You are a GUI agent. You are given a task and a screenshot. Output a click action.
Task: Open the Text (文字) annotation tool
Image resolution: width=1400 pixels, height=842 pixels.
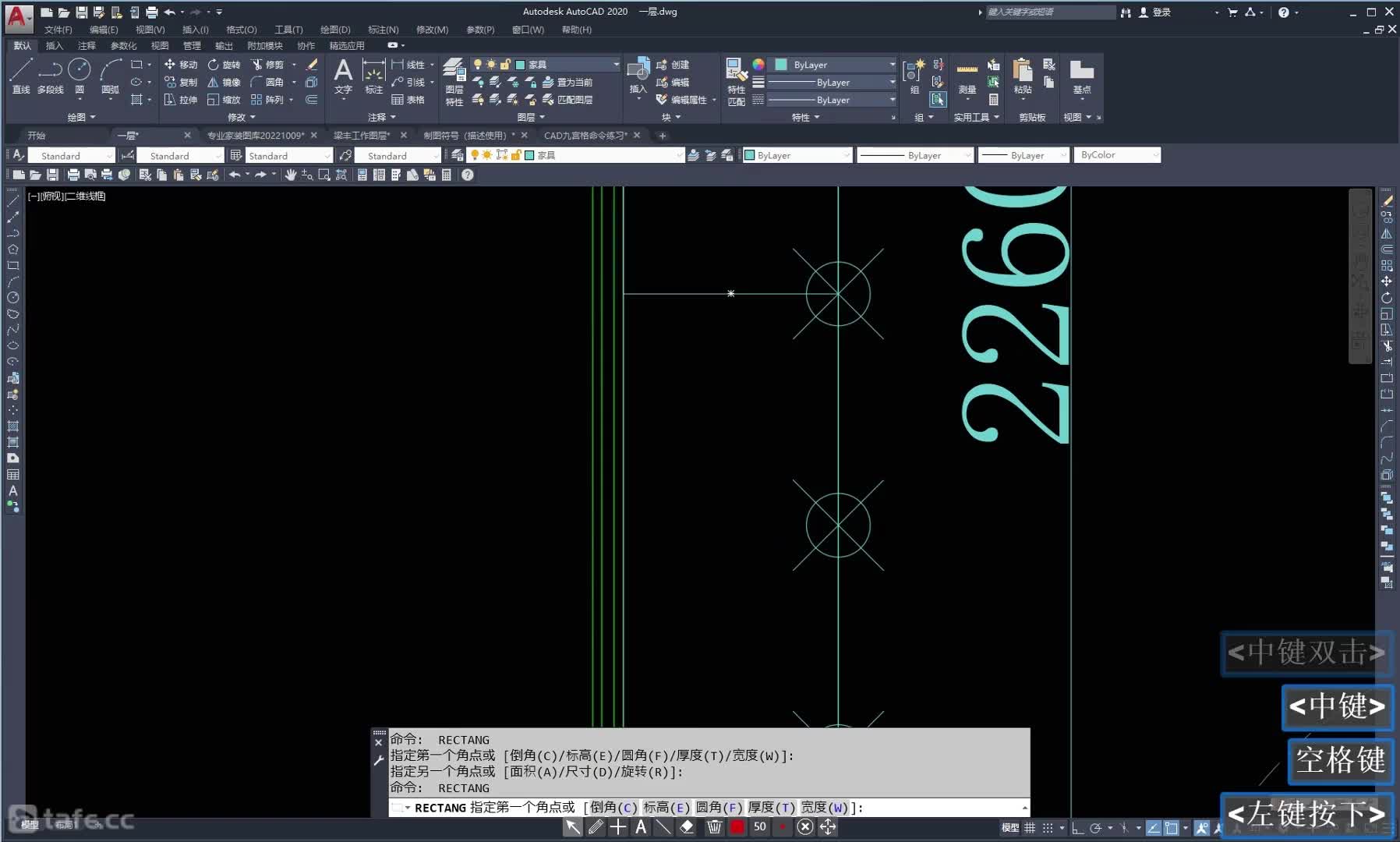tap(343, 76)
